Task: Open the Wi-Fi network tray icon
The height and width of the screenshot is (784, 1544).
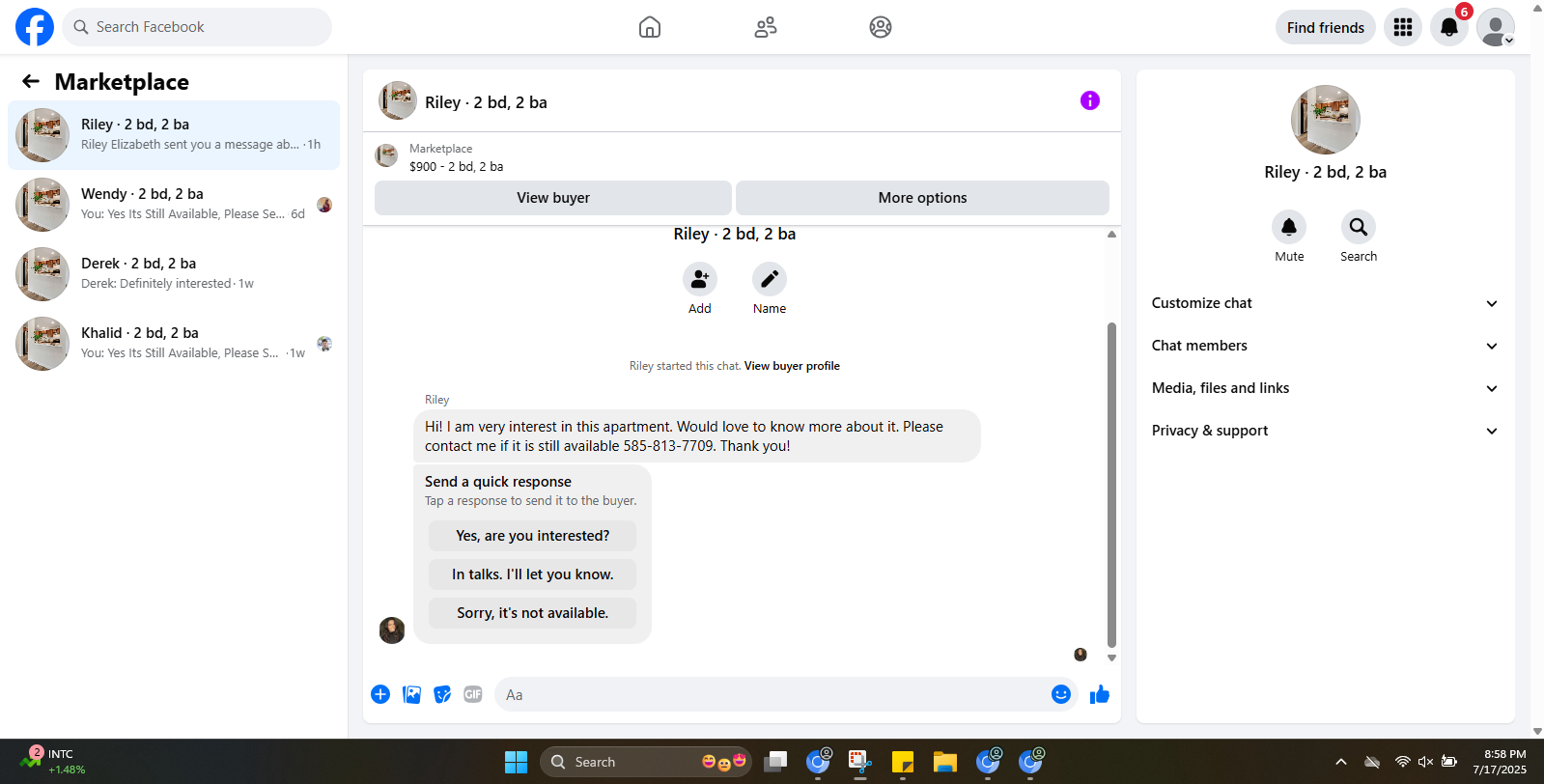Action: [1403, 762]
